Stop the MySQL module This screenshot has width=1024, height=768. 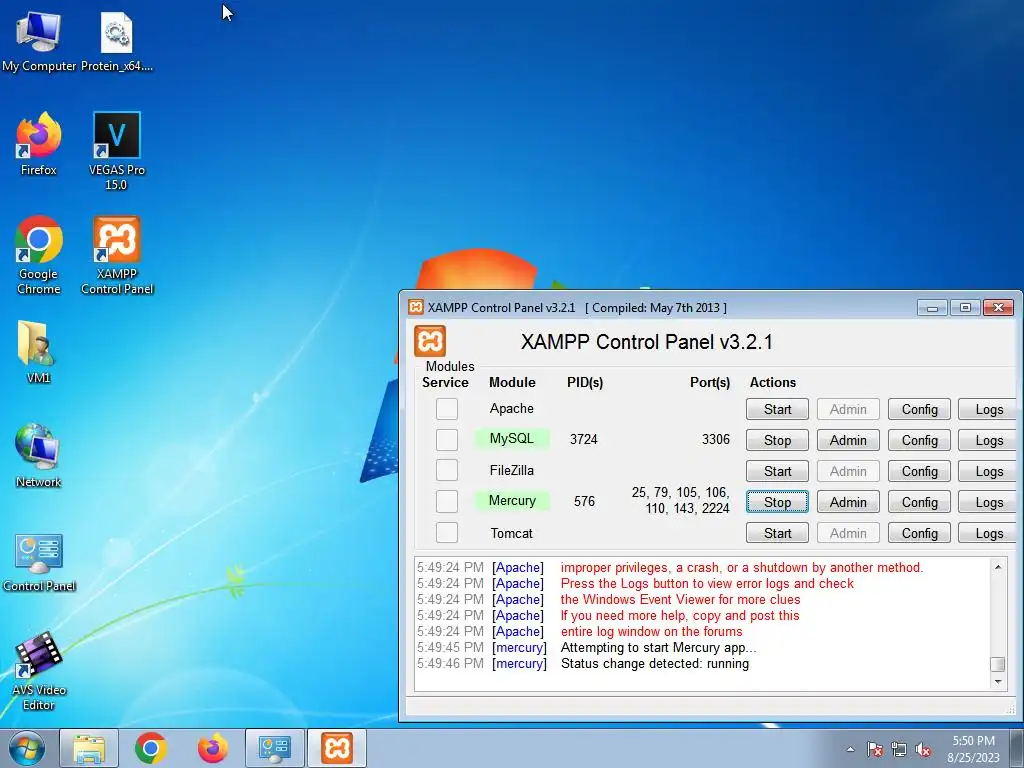pyautogui.click(x=777, y=440)
